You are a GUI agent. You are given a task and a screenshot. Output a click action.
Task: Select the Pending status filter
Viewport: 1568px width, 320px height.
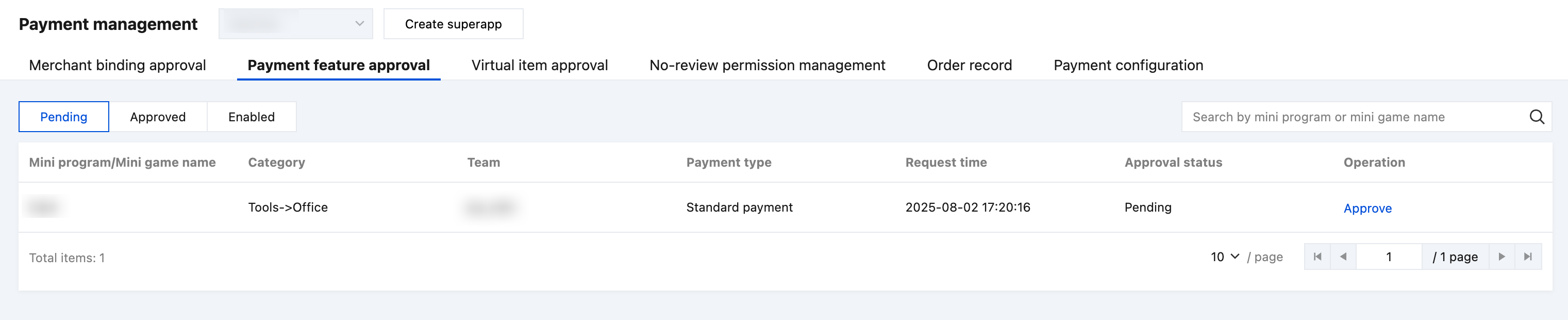point(64,117)
